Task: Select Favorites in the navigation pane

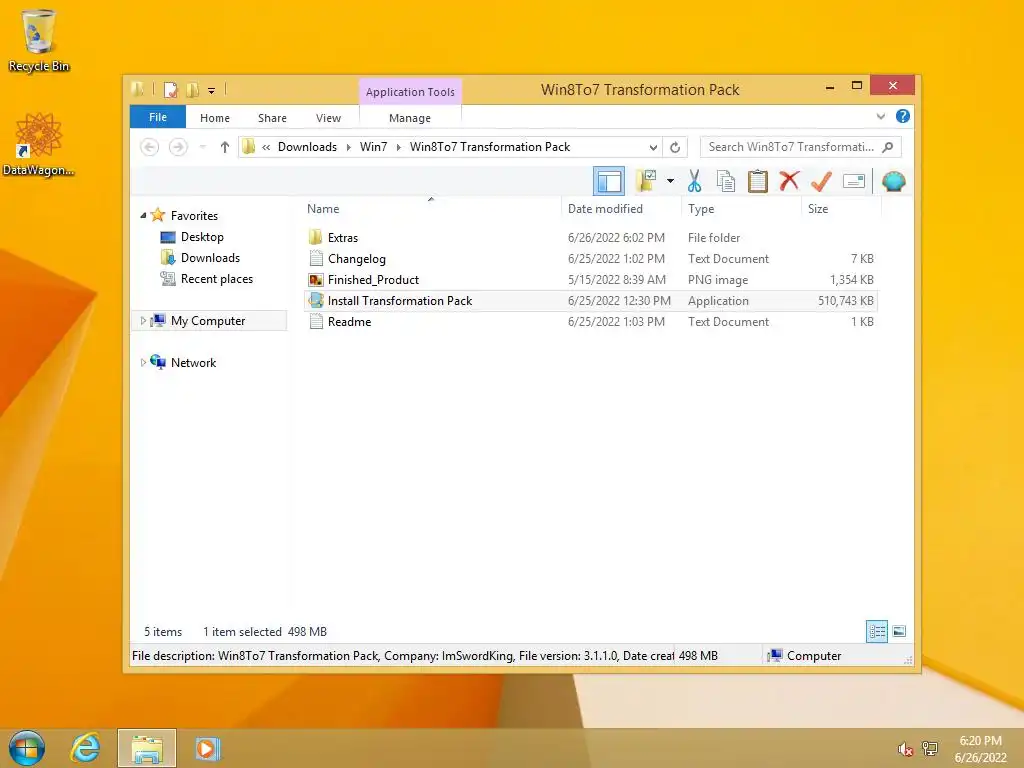Action: pos(194,216)
